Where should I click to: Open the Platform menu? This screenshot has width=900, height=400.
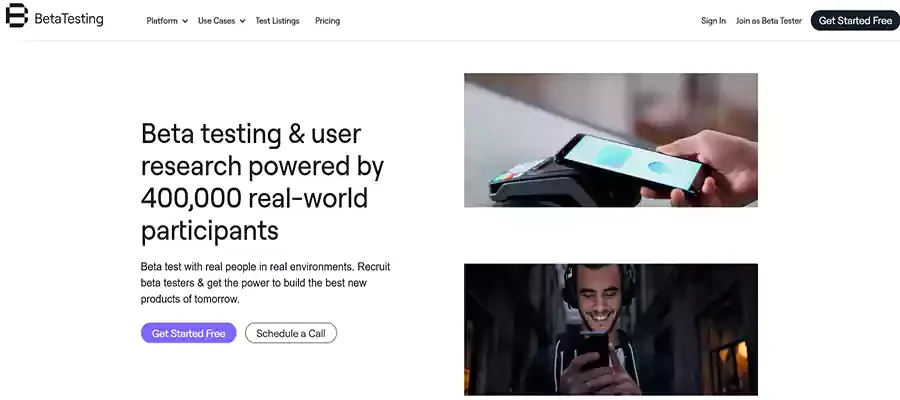click(162, 21)
